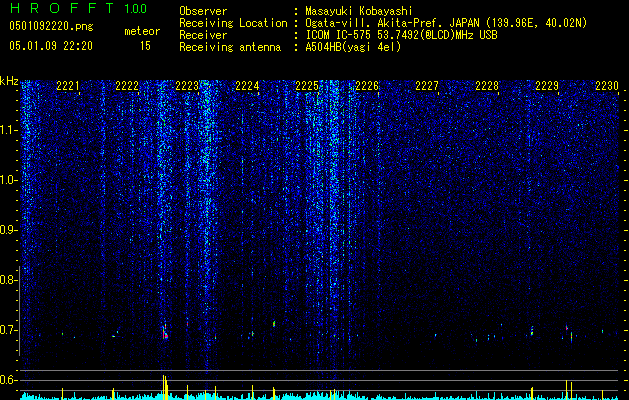Click the 2226 time marker
The height and width of the screenshot is (400, 629).
[x=367, y=86]
